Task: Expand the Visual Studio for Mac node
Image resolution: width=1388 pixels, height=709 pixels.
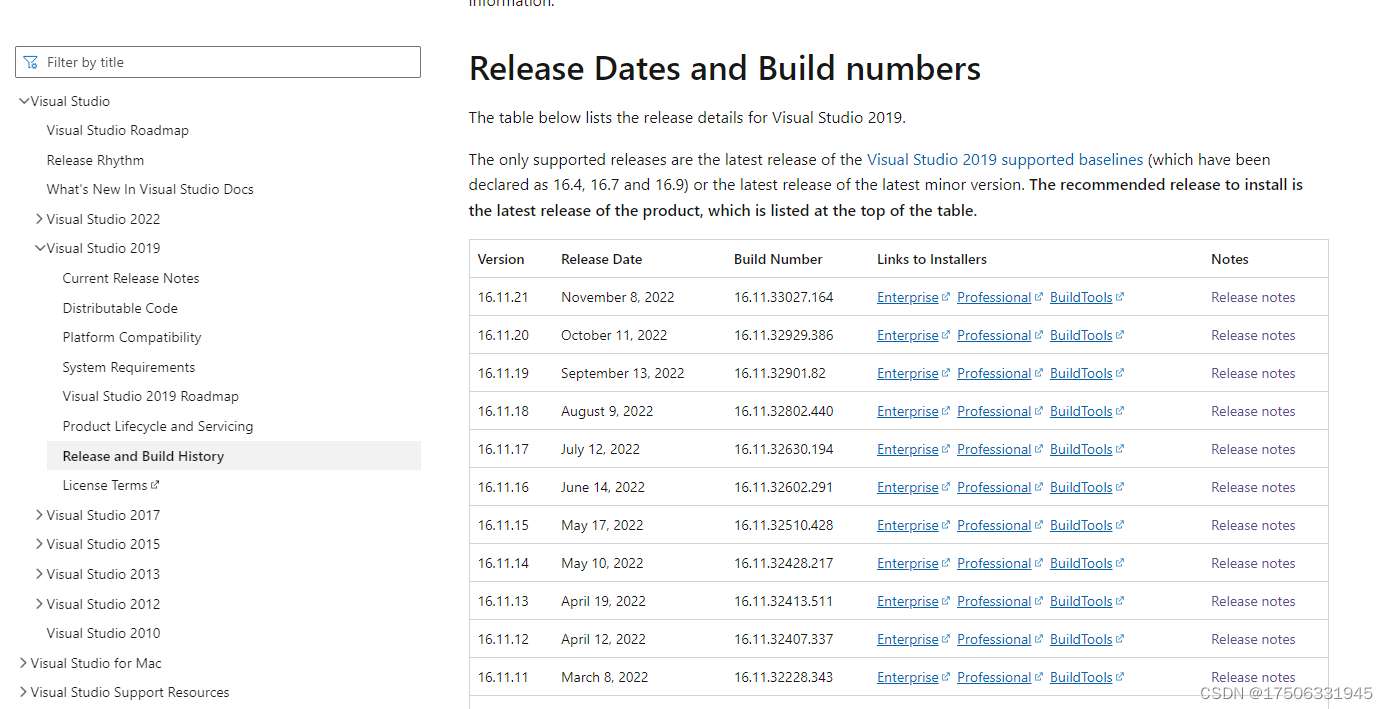Action: [23, 663]
